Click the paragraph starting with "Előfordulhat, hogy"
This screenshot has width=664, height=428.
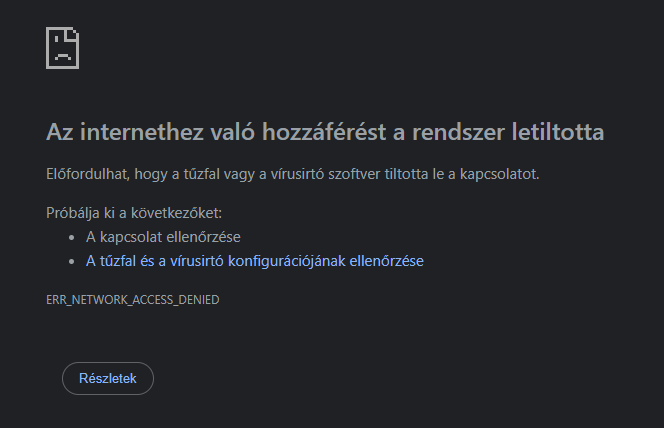(x=293, y=174)
